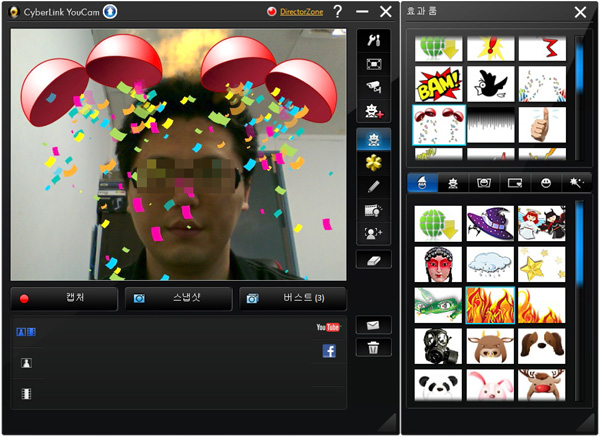Select the purple witch hat gadget
Viewport: 600px width, 437px height.
pos(490,223)
